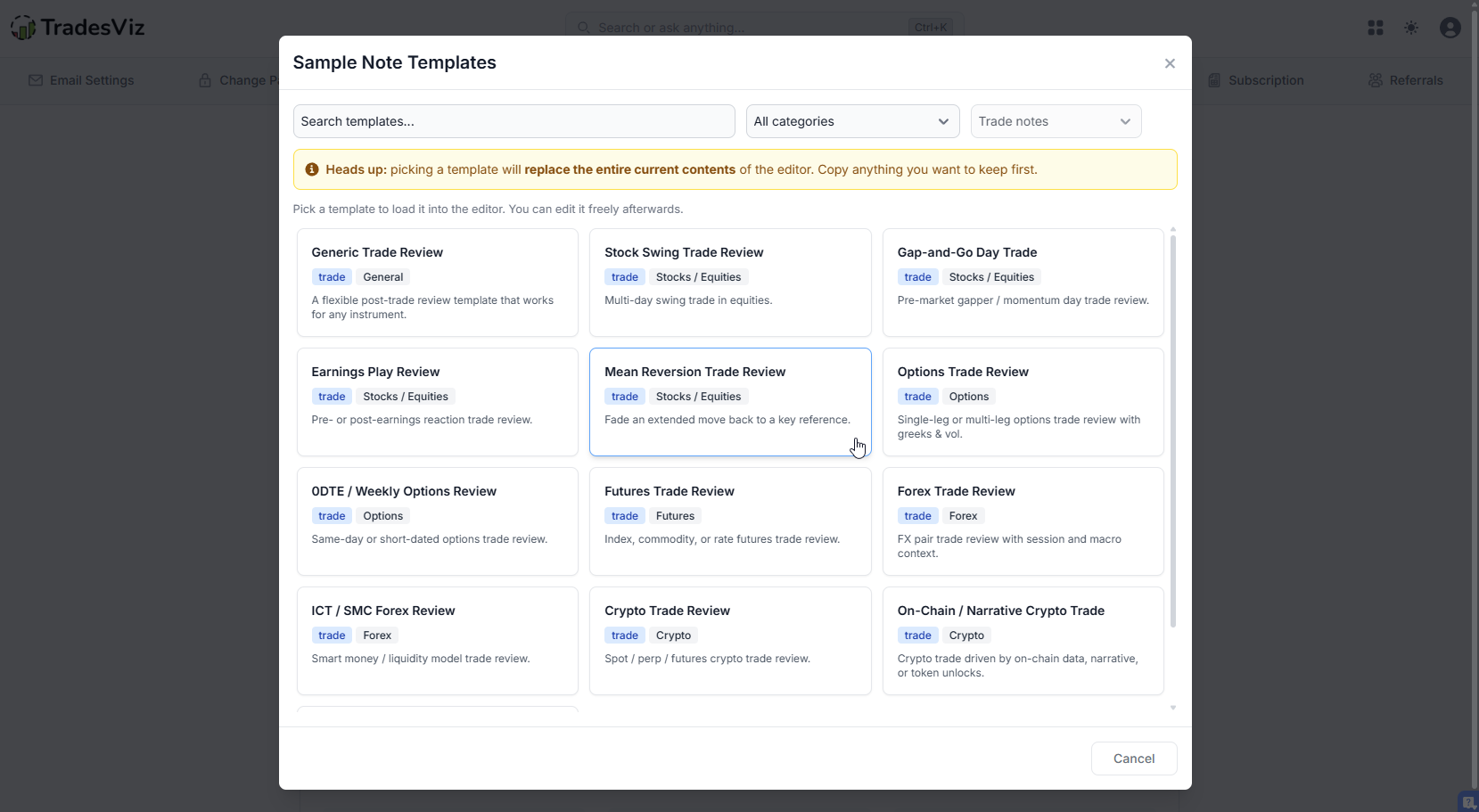Click the Sample Note Templates title
Image resolution: width=1479 pixels, height=812 pixels.
point(395,62)
